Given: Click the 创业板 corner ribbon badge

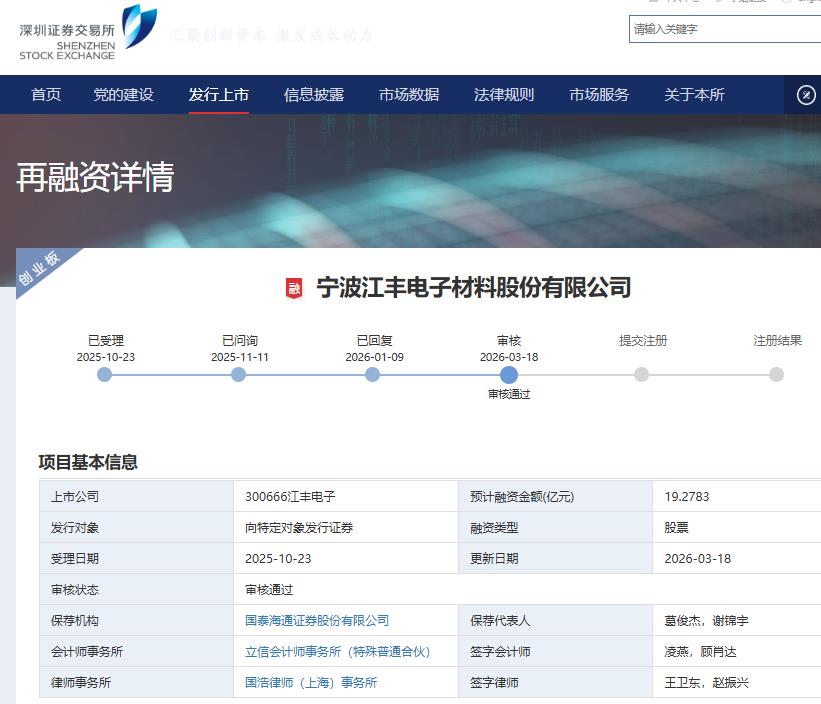Looking at the screenshot, I should pos(39,267).
